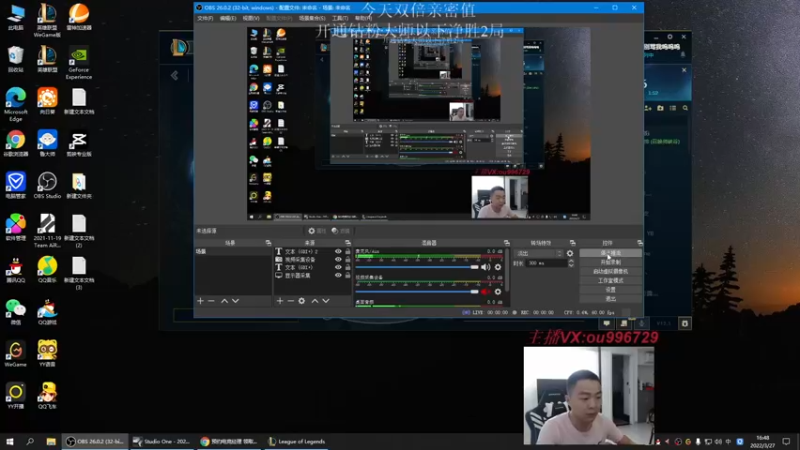Add a new source with plus icon
The width and height of the screenshot is (800, 450).
[x=280, y=301]
